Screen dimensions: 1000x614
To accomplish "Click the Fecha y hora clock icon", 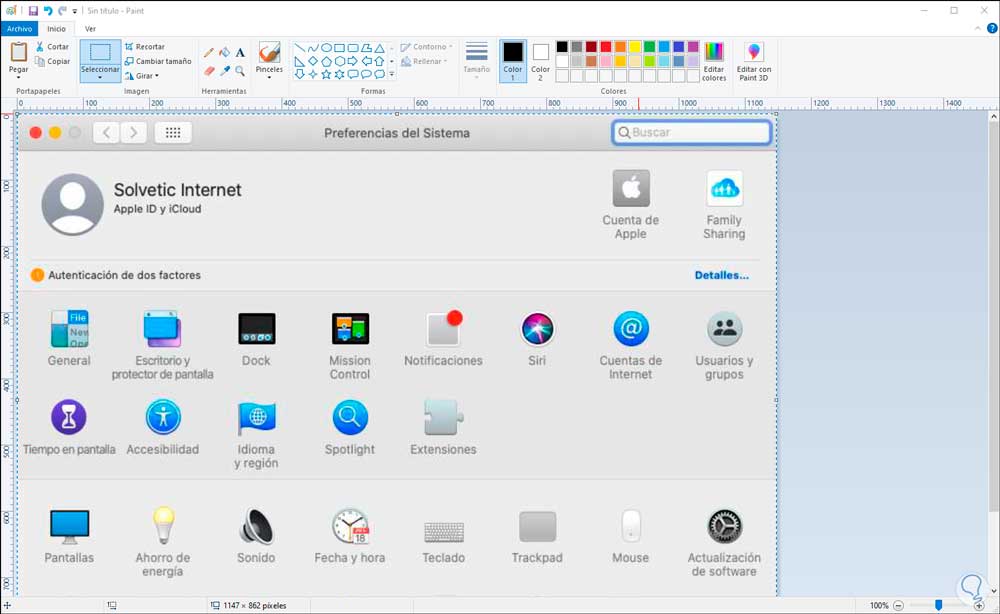I will 350,527.
